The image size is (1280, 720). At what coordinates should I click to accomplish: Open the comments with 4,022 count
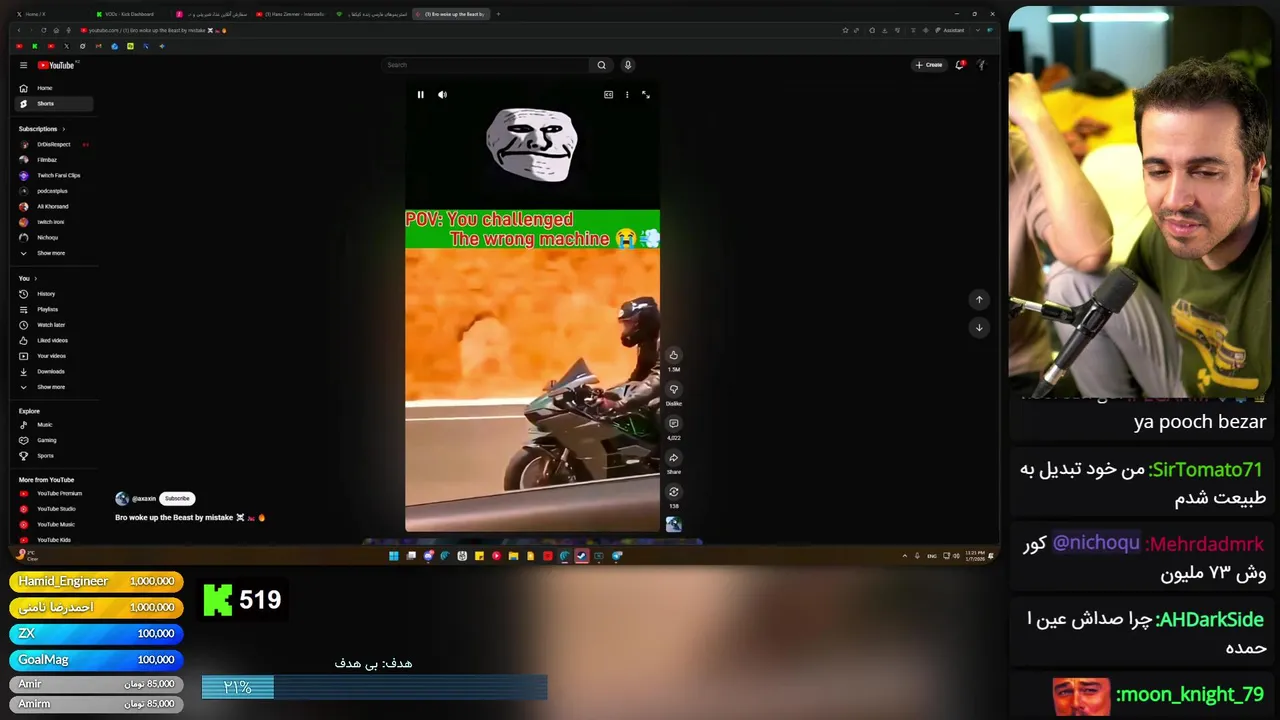674,423
